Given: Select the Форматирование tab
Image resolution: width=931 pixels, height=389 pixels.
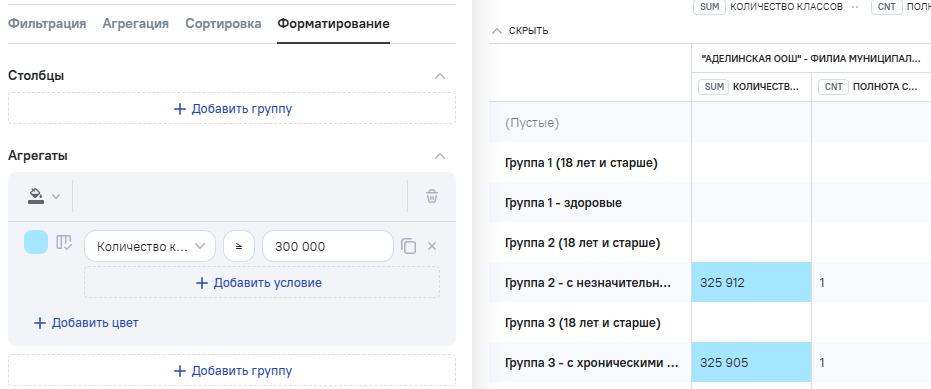Looking at the screenshot, I should pyautogui.click(x=334, y=24).
